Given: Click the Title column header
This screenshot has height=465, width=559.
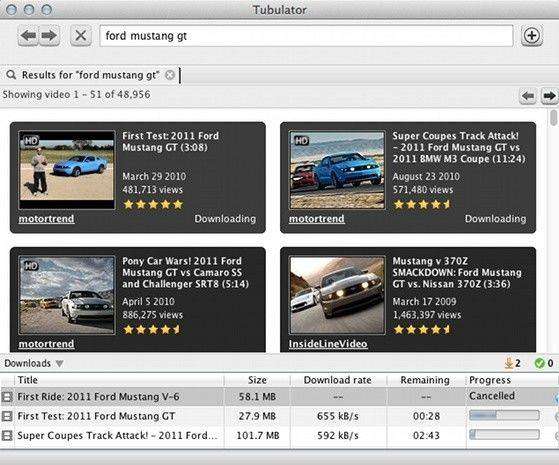Looking at the screenshot, I should [x=119, y=380].
